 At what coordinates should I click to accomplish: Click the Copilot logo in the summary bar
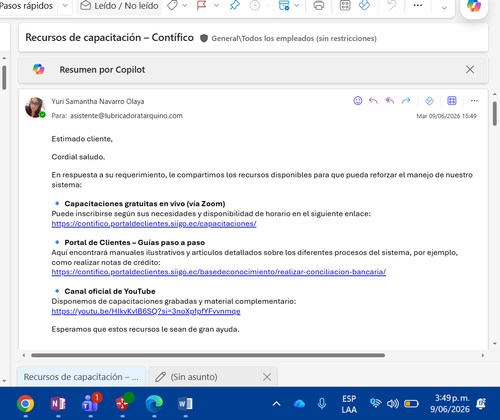39,69
